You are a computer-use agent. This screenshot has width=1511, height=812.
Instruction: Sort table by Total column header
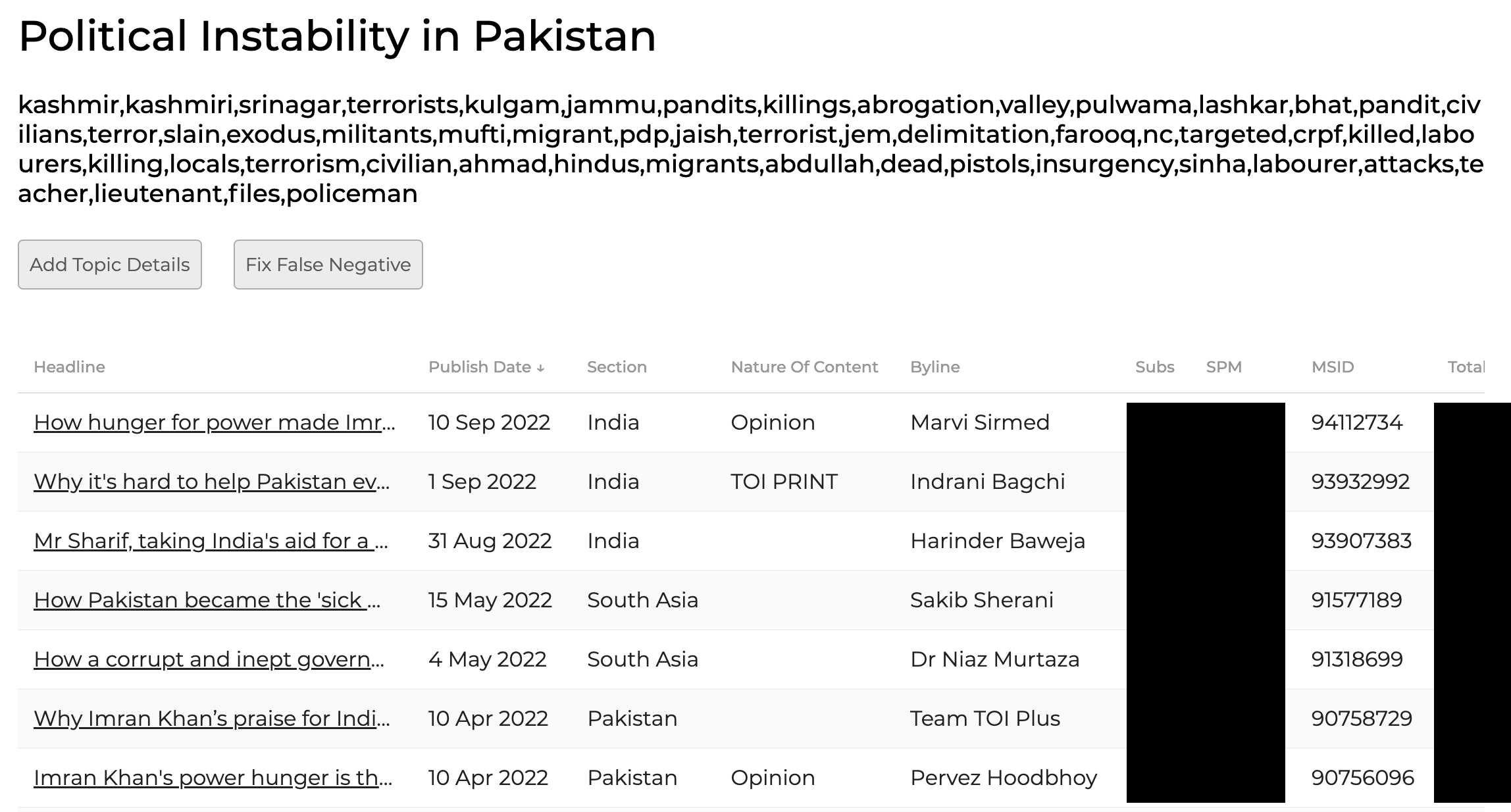[1466, 367]
